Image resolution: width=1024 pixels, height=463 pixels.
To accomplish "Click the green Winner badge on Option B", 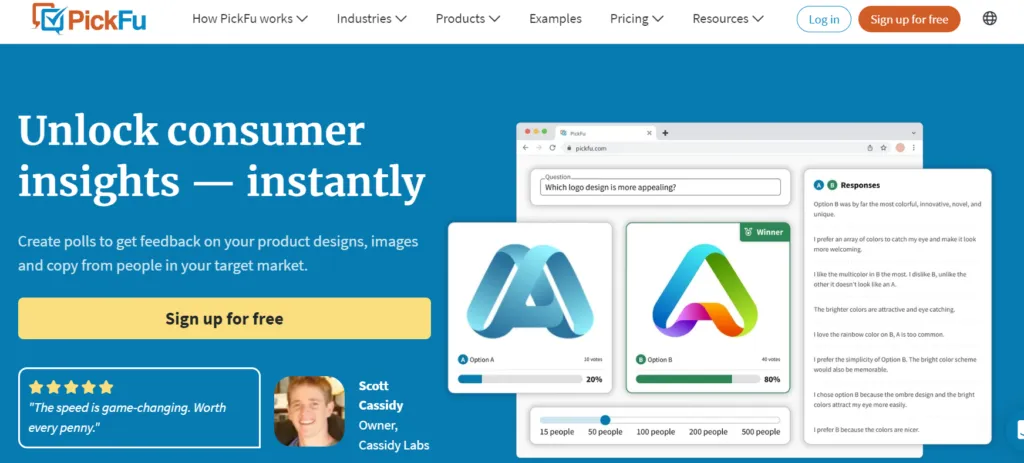I will [765, 232].
